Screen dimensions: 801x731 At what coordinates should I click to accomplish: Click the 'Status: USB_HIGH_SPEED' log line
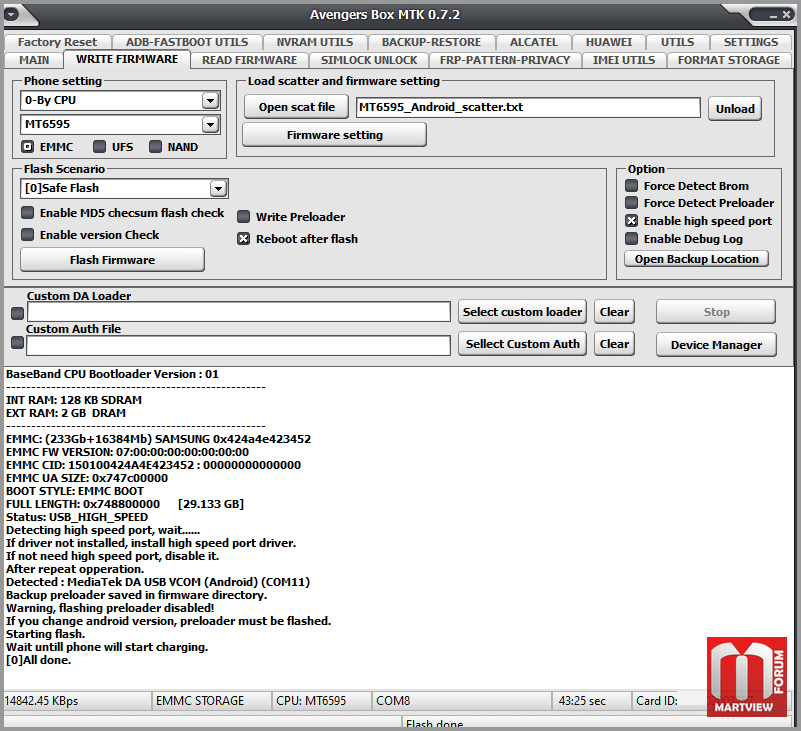pyautogui.click(x=77, y=517)
